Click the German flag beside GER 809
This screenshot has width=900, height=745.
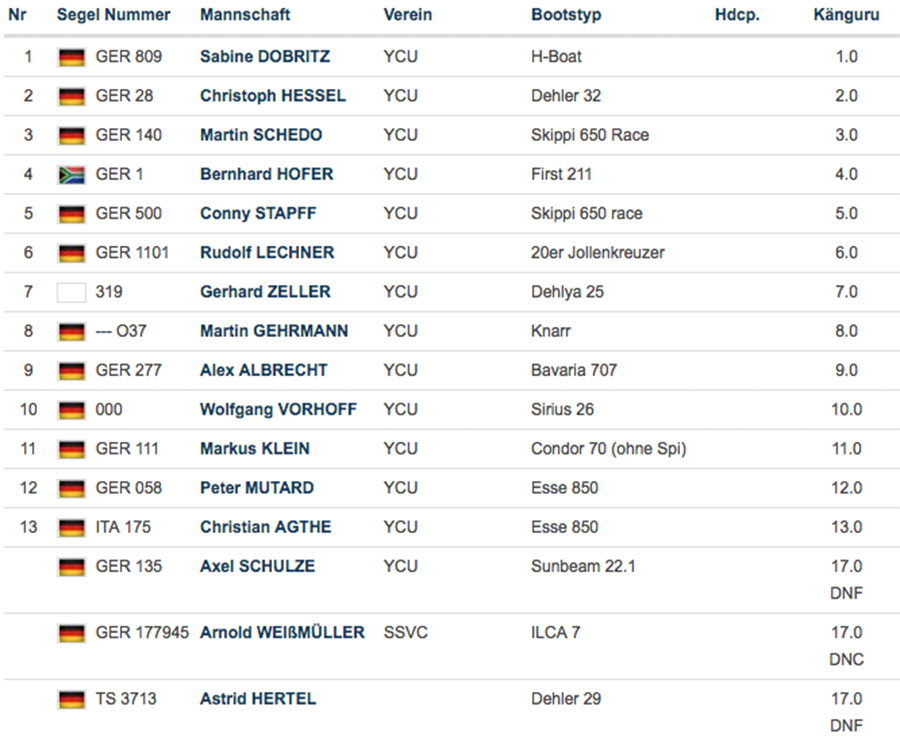71,57
